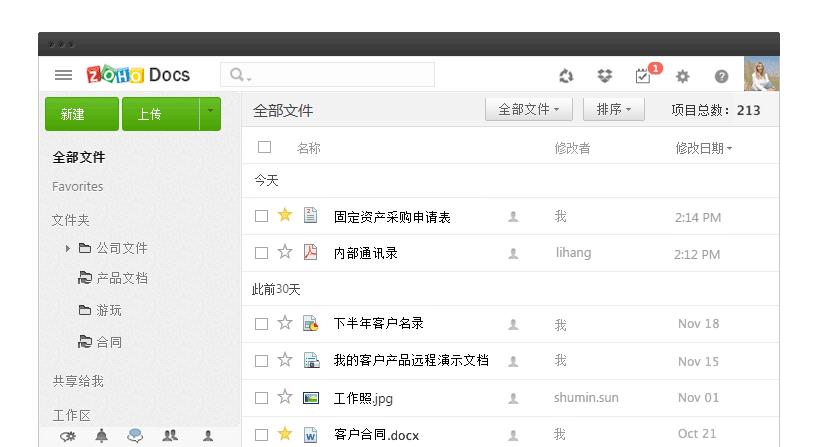The height and width of the screenshot is (447, 817).
Task: Check the box for 我的客户产品远程演示文档
Action: coord(262,361)
